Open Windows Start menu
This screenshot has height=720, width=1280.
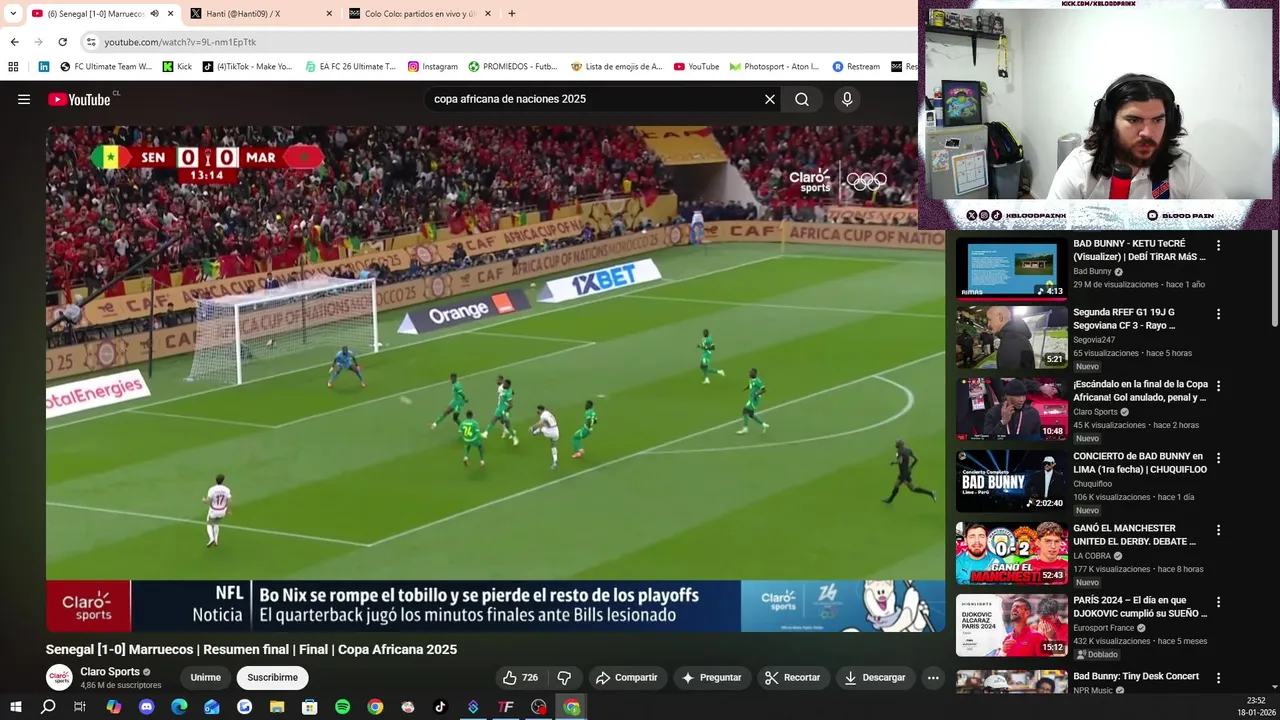coord(15,707)
